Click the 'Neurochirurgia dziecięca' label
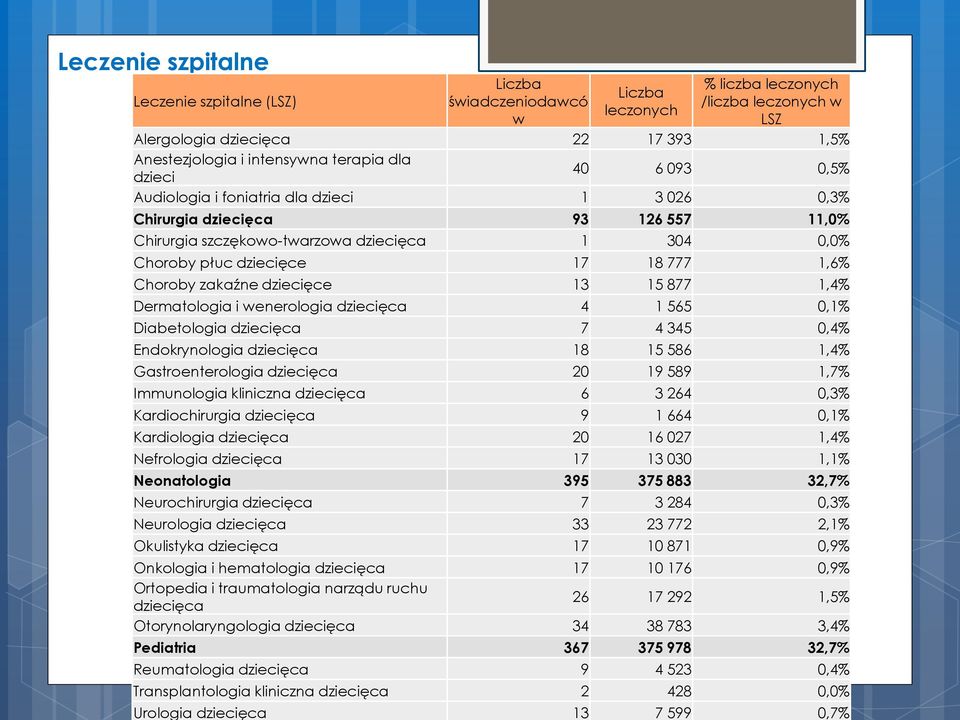This screenshot has width=960, height=720. [x=223, y=503]
